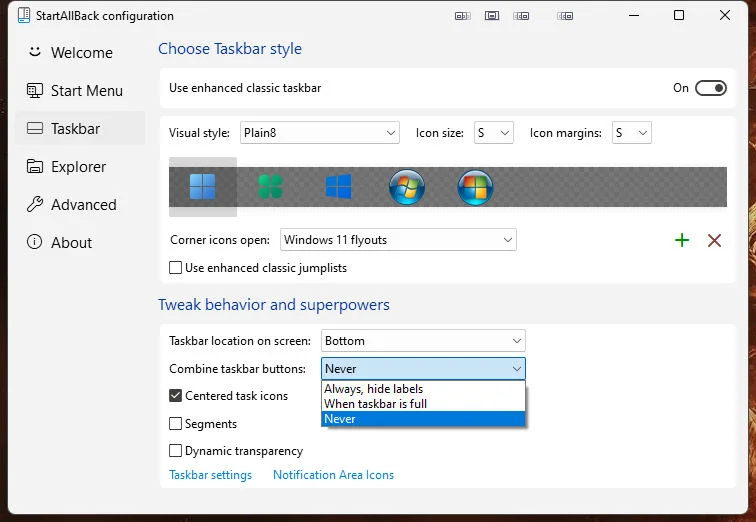Open the About section
This screenshot has height=522, width=756.
tap(80, 242)
